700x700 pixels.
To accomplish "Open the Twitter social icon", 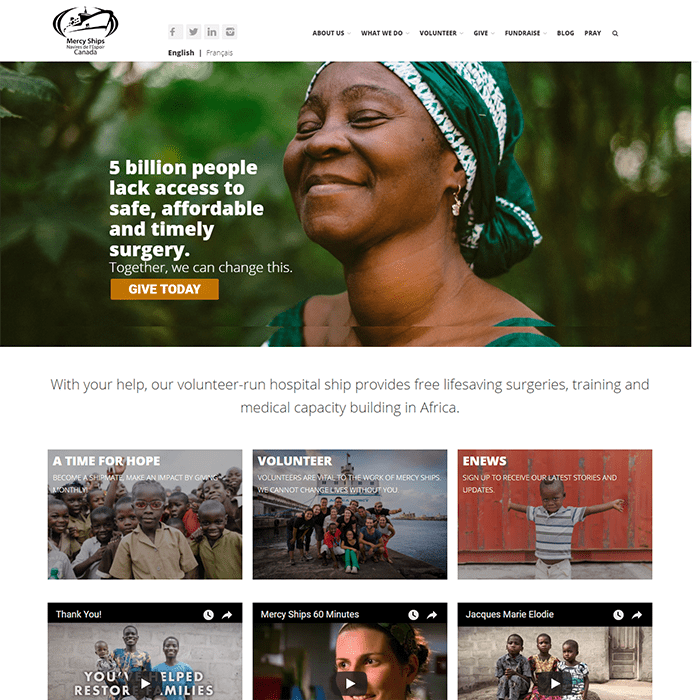I will click(x=193, y=32).
